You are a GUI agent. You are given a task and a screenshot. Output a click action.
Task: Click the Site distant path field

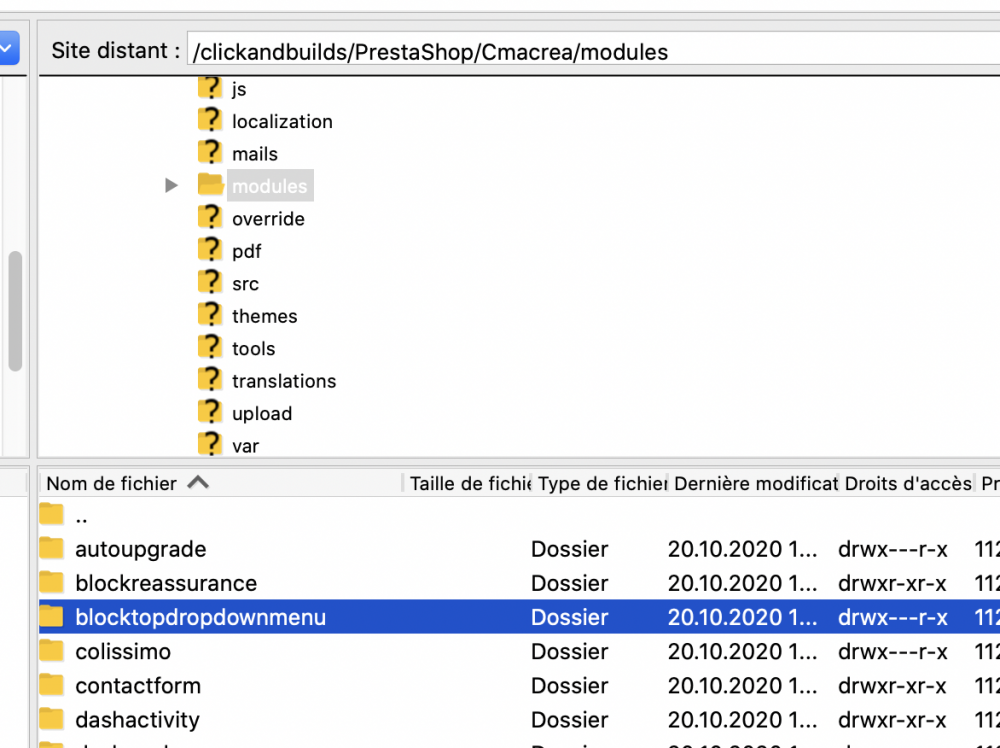pos(590,52)
